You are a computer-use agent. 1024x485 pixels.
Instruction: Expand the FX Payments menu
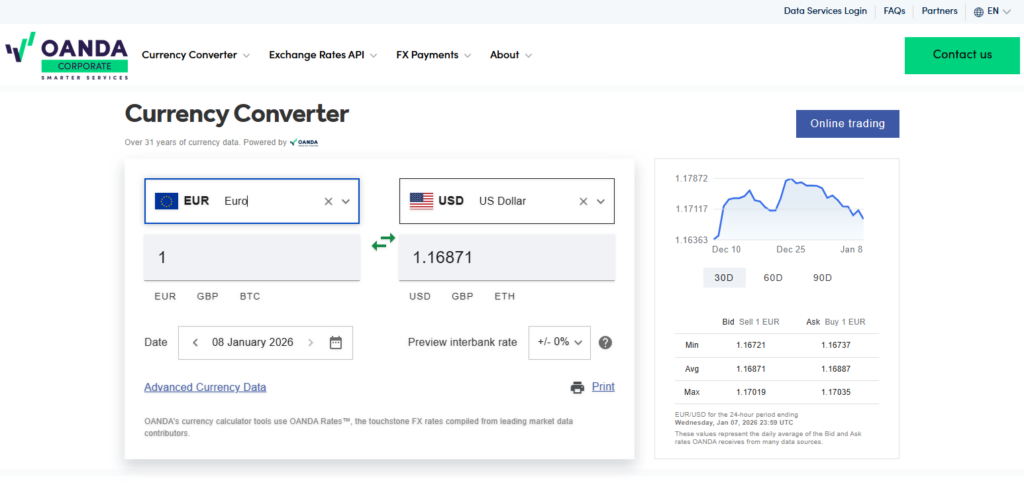[x=434, y=55]
